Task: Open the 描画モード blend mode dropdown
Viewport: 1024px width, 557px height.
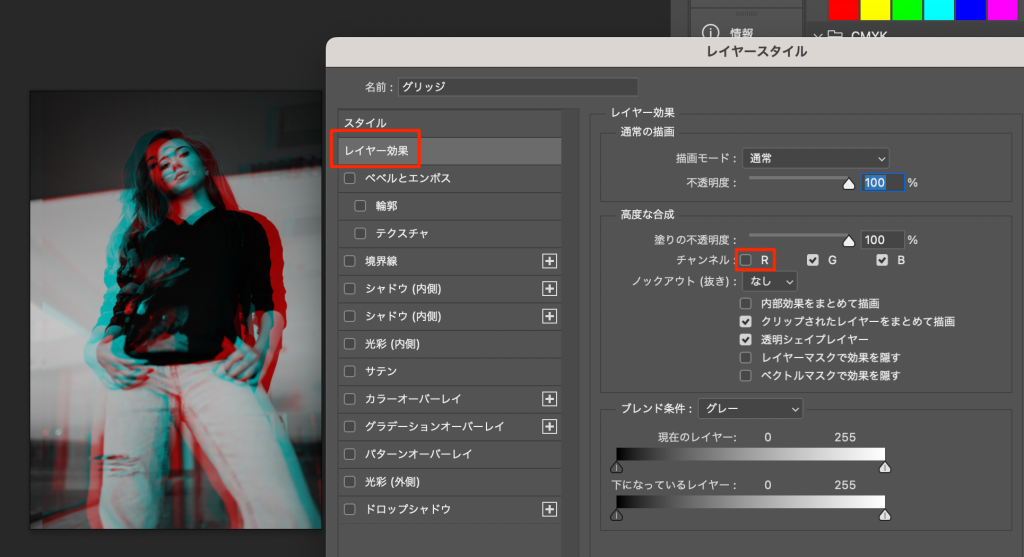Action: click(816, 158)
